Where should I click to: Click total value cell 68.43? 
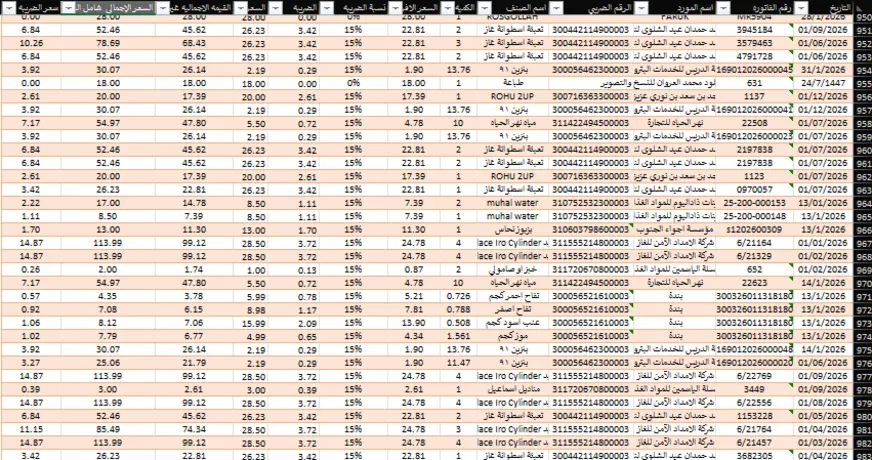(194, 43)
